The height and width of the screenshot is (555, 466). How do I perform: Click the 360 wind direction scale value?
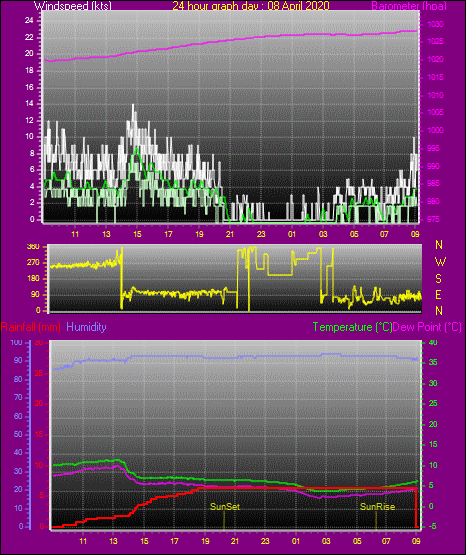click(33, 247)
